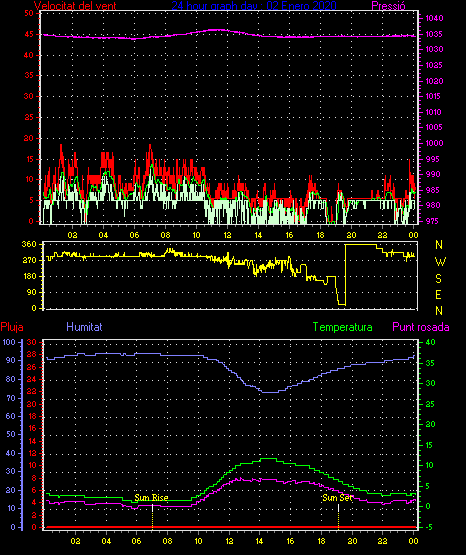Click the red '28' rain axis value
Image resolution: width=466 pixels, height=555 pixels.
click(x=32, y=354)
